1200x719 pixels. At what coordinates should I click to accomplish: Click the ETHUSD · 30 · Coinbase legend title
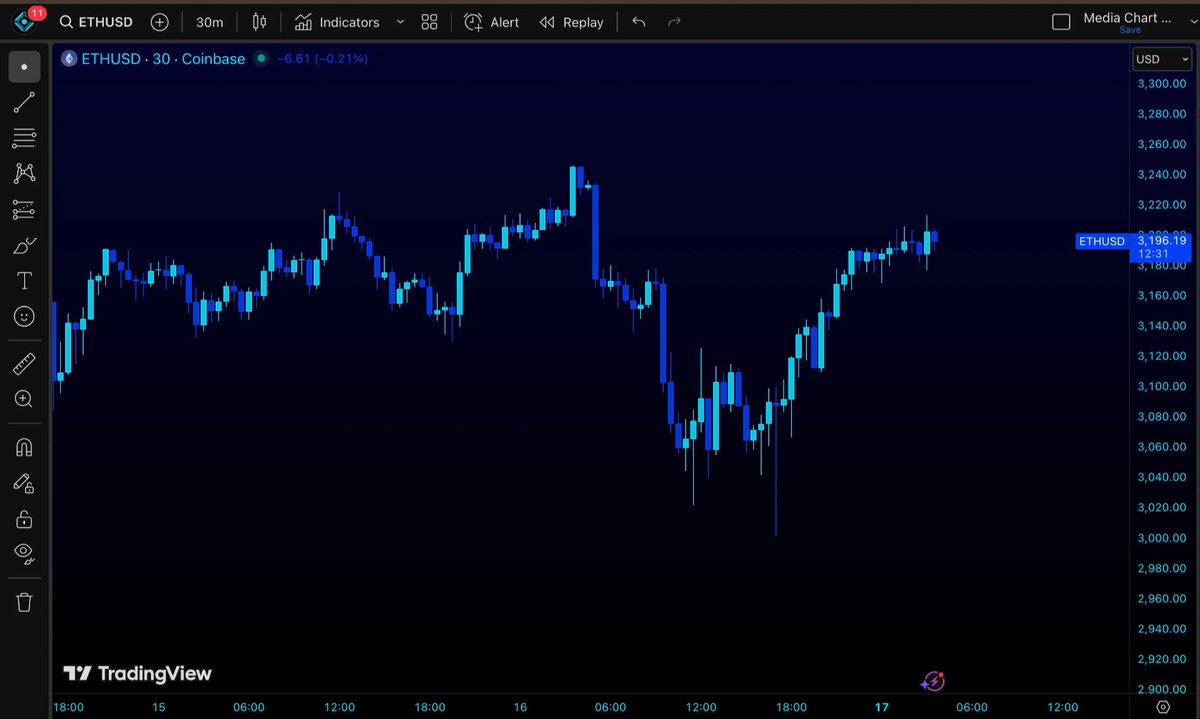(163, 59)
